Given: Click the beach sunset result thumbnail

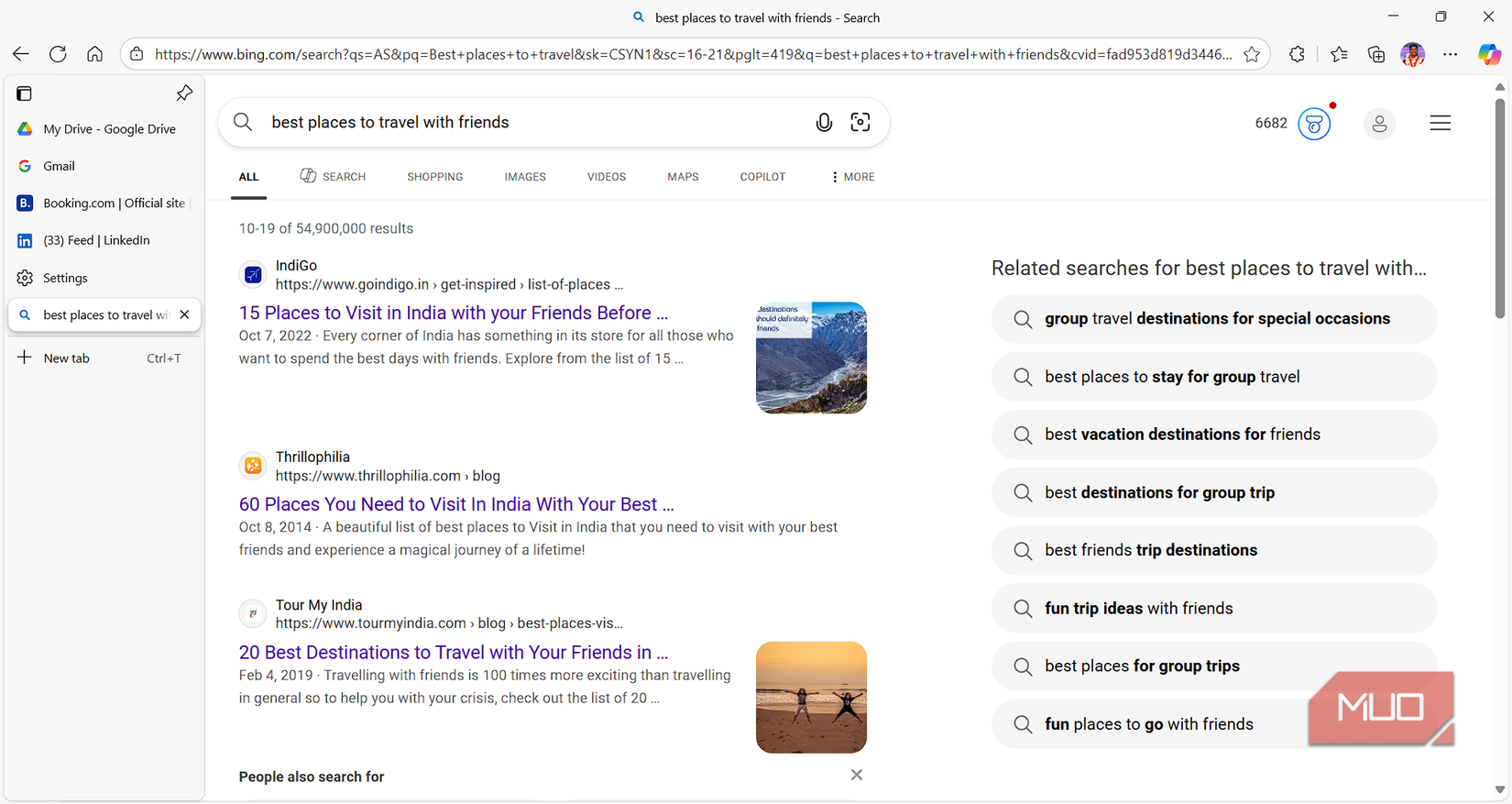Looking at the screenshot, I should point(811,697).
